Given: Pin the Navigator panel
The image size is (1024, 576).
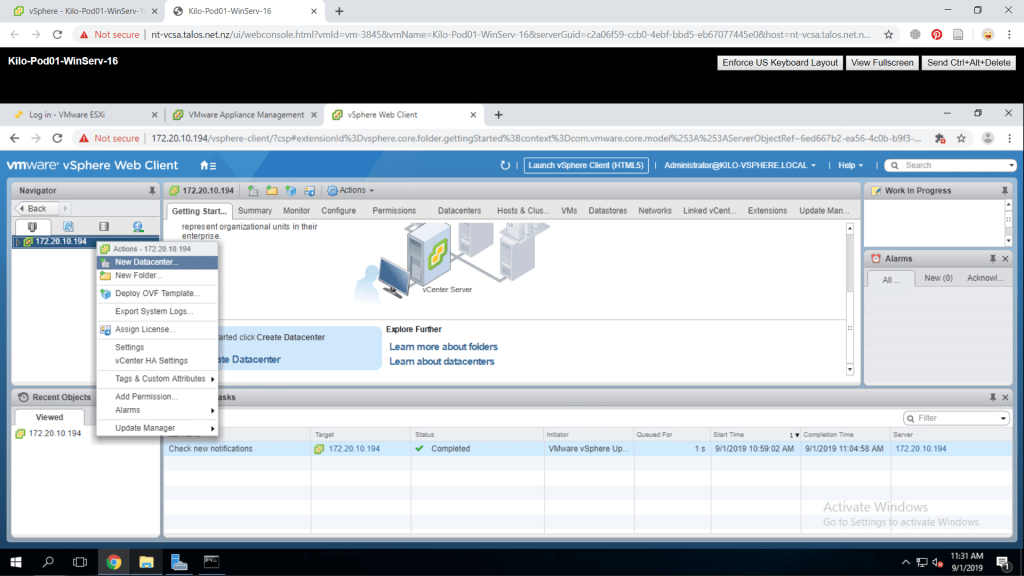Looking at the screenshot, I should click(151, 190).
